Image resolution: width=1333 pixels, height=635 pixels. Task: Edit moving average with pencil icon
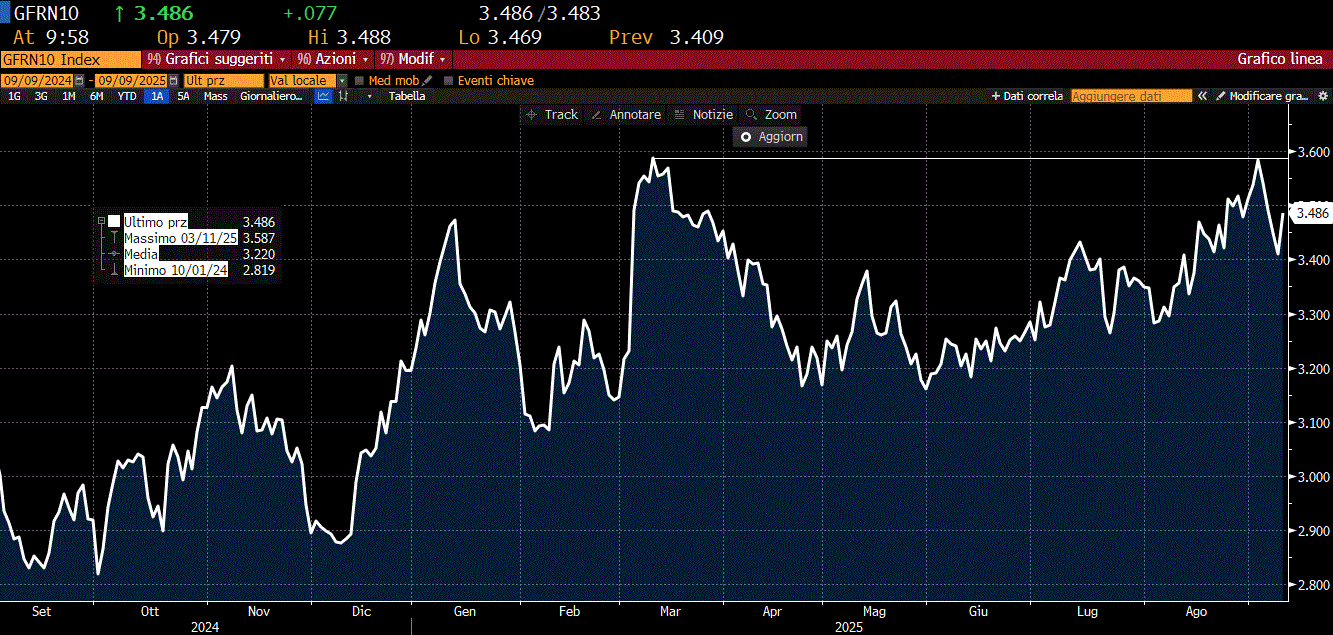(427, 81)
